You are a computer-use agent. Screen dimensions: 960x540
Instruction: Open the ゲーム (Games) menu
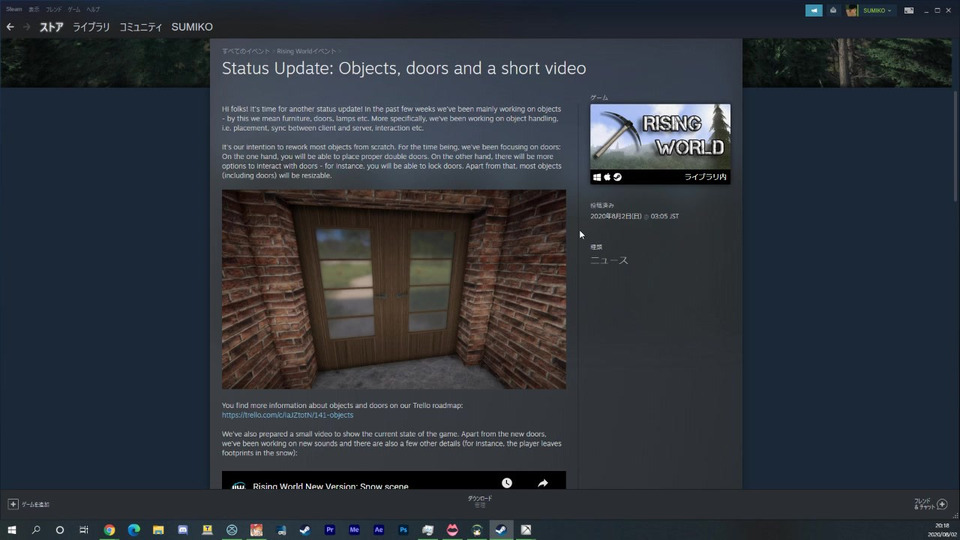tap(73, 9)
